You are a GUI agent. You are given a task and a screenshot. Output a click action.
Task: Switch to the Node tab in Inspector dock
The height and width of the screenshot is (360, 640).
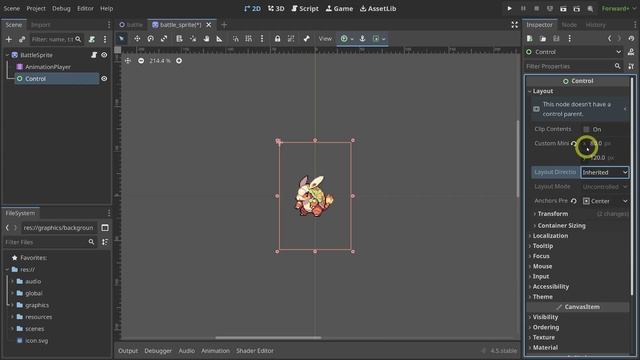[569, 24]
